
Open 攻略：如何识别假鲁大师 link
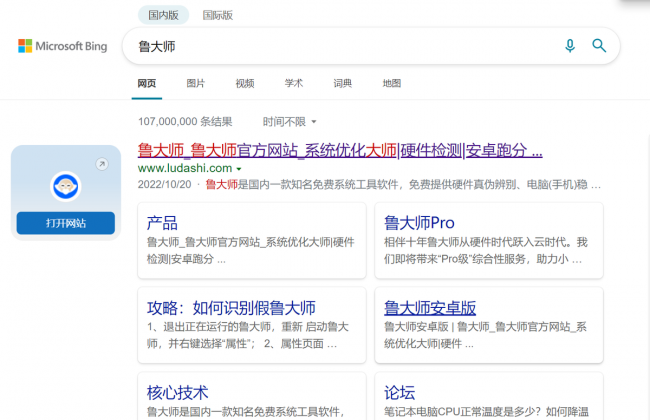pyautogui.click(x=231, y=308)
